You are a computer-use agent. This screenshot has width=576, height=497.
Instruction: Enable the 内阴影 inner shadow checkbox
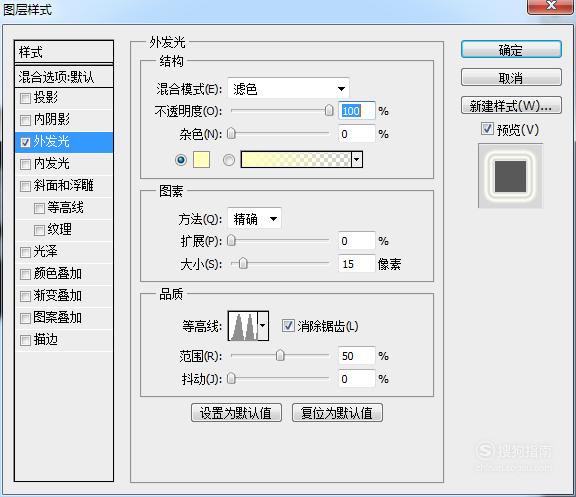(25, 120)
